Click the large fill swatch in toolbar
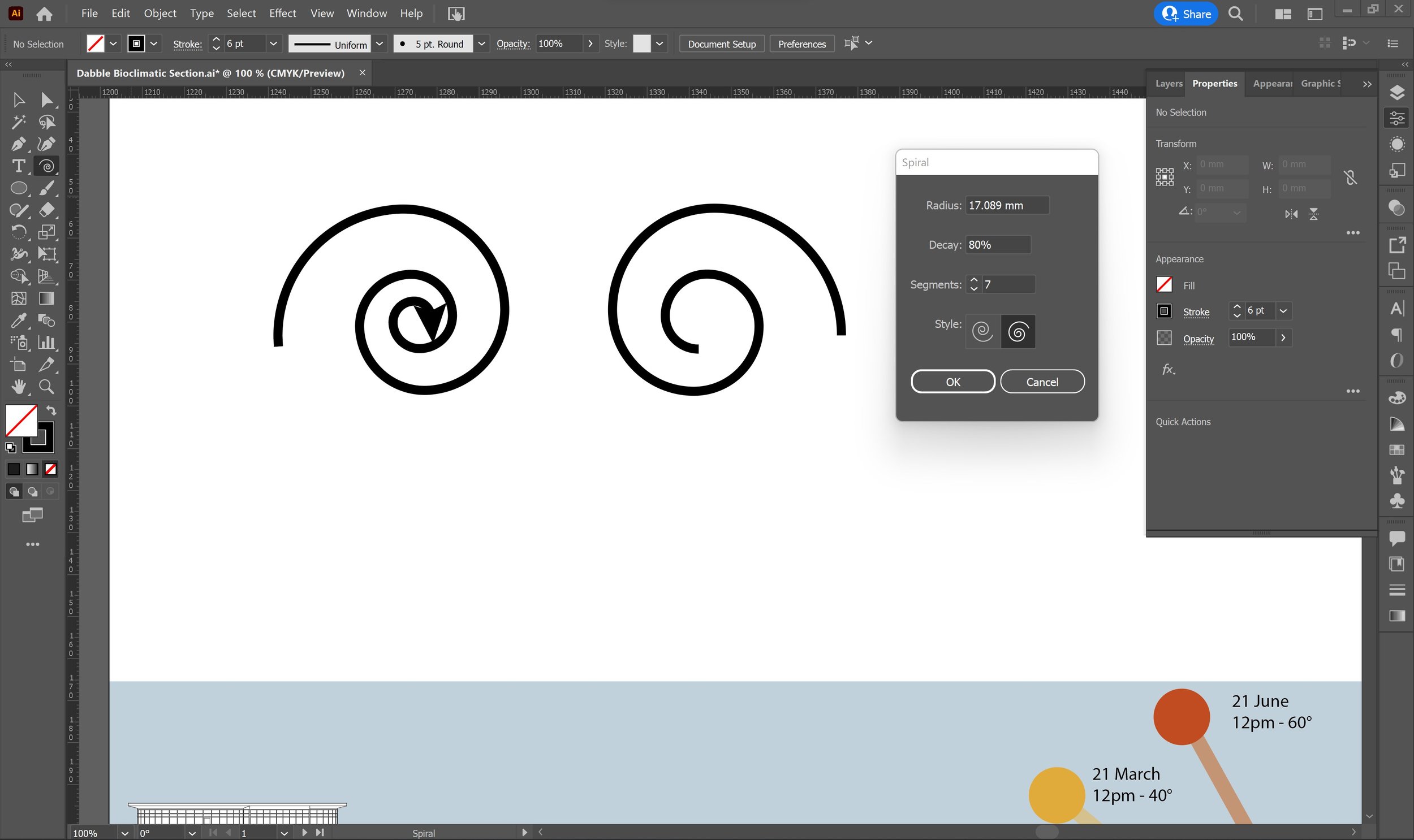The height and width of the screenshot is (840, 1414). 21,420
